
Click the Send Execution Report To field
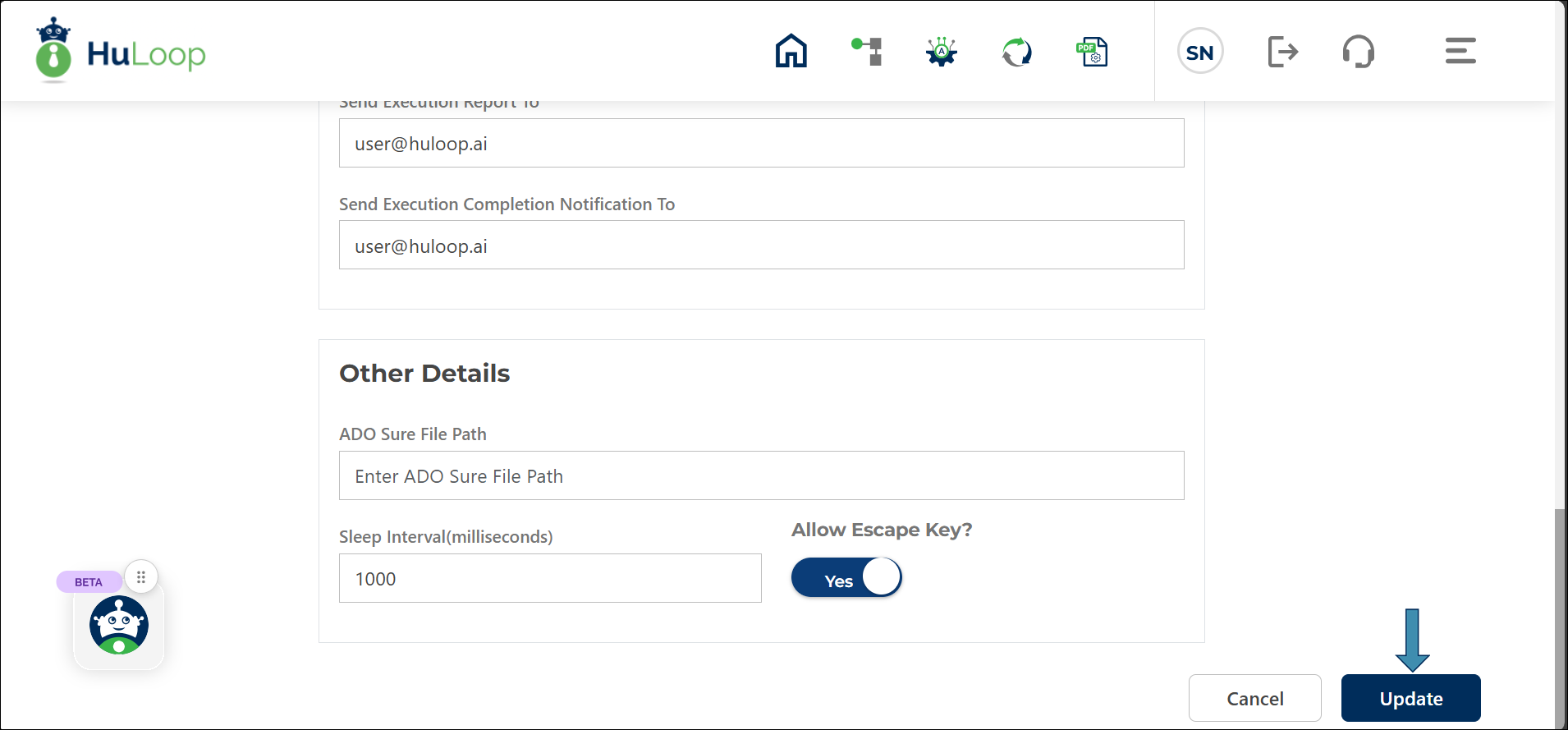click(761, 144)
